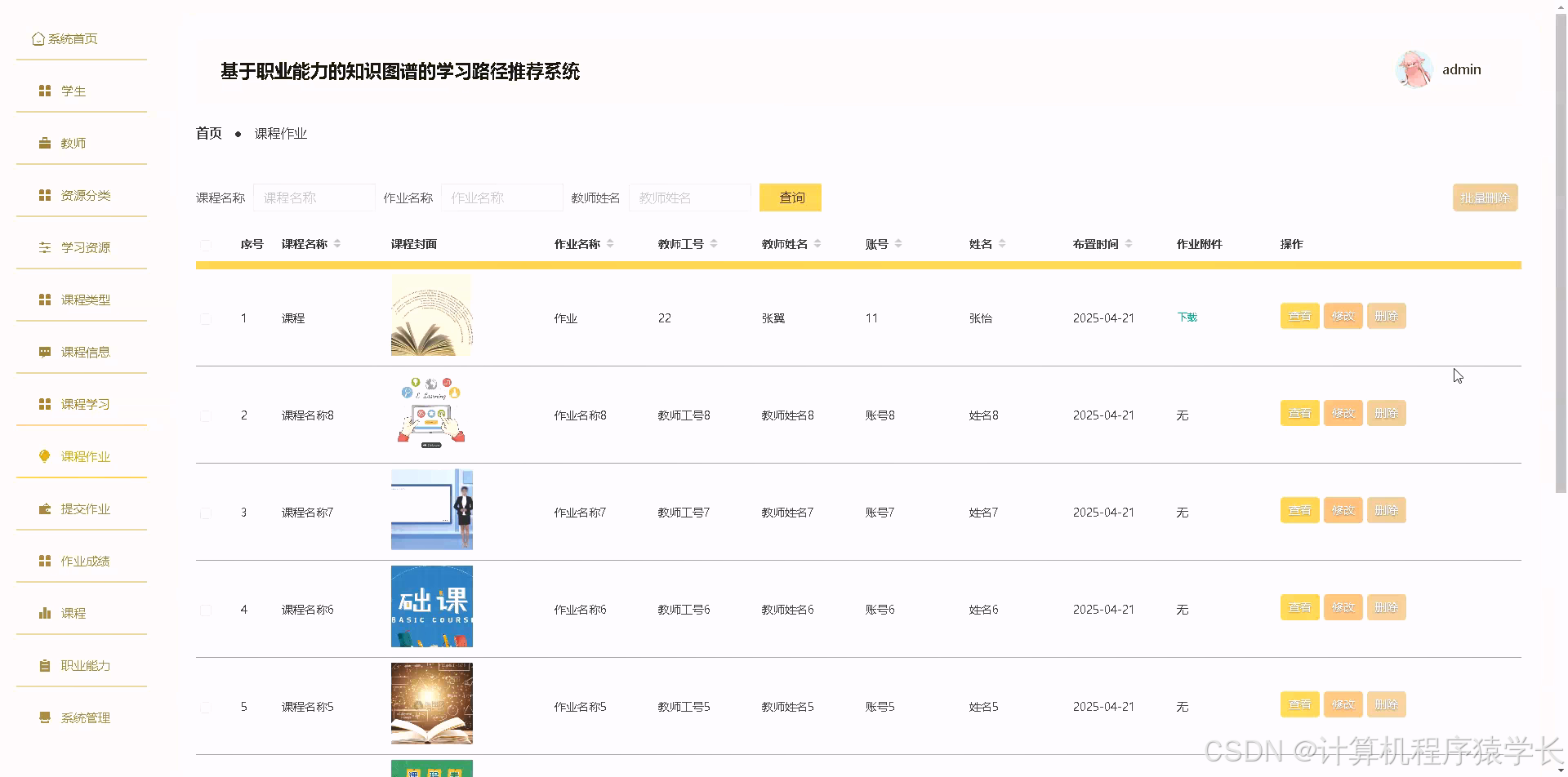Click the 学生 sidebar icon

(x=45, y=91)
